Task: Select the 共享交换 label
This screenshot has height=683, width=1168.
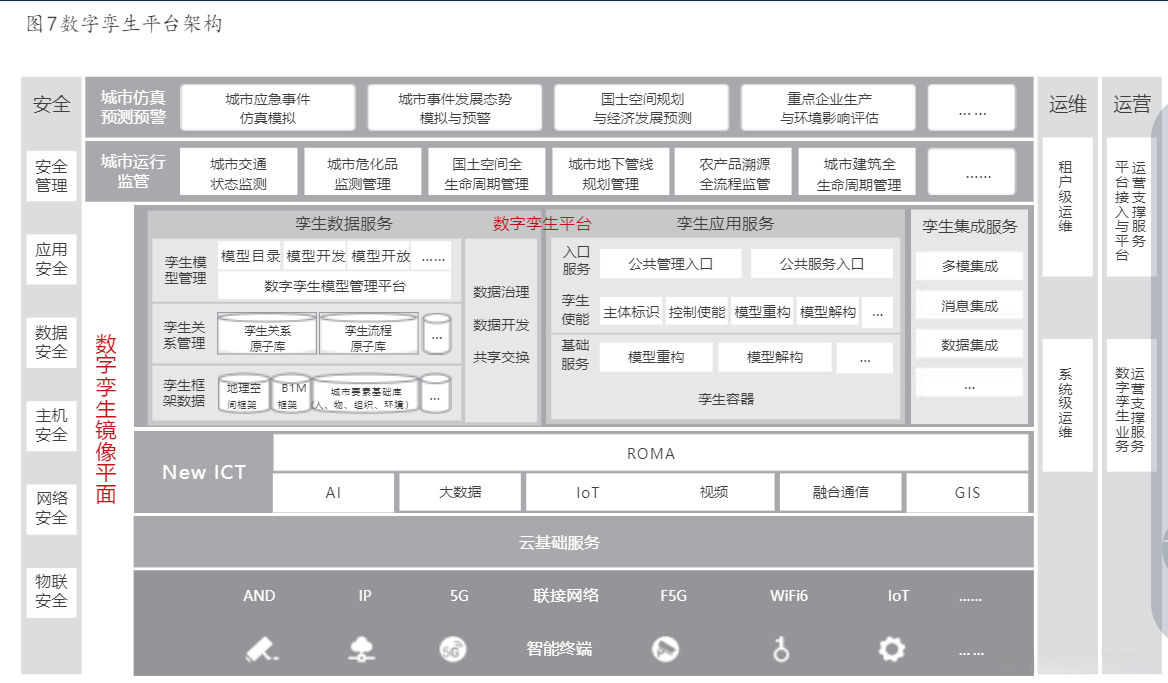Action: pyautogui.click(x=501, y=358)
